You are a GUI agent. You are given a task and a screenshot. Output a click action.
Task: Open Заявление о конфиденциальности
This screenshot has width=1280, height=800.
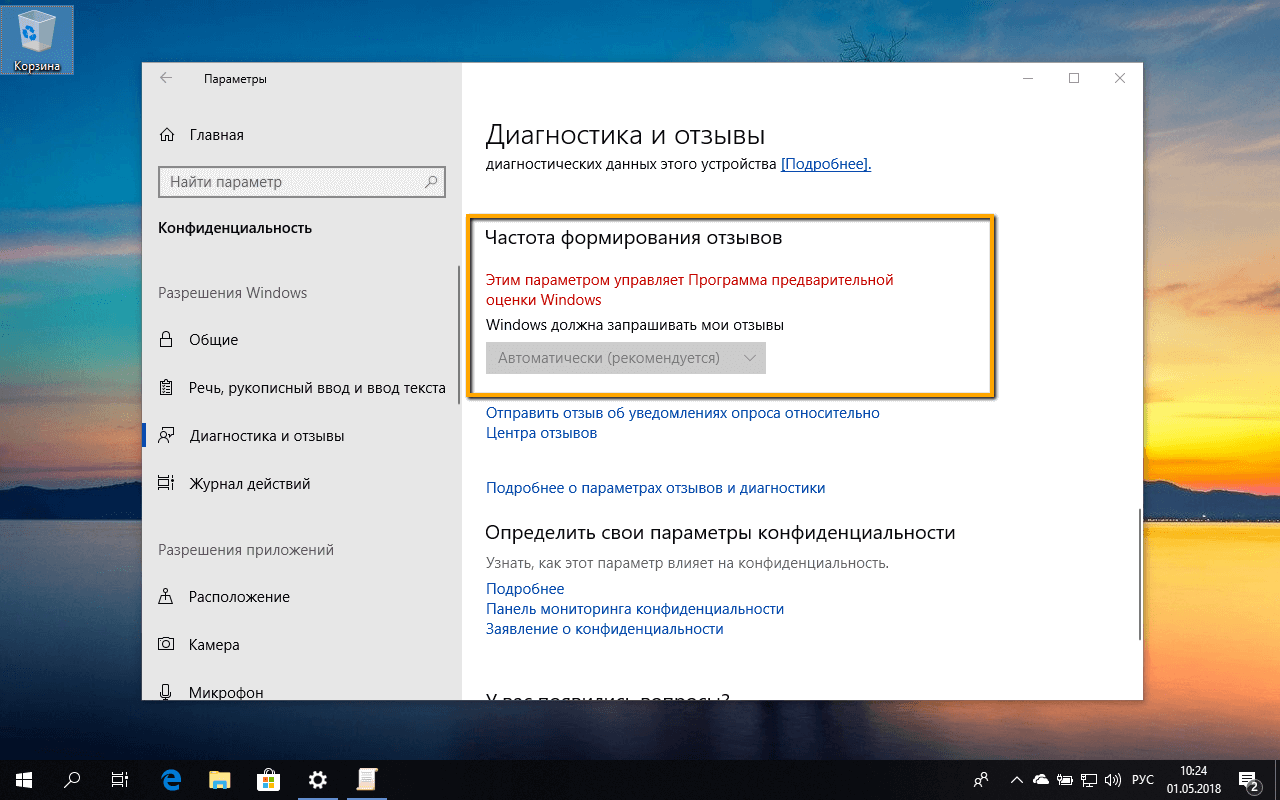603,628
